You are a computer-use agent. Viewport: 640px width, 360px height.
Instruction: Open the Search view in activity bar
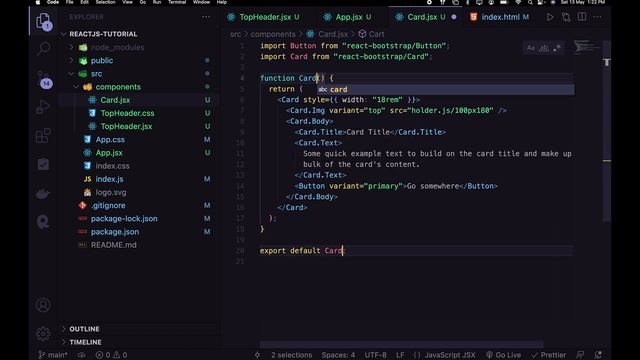click(43, 49)
